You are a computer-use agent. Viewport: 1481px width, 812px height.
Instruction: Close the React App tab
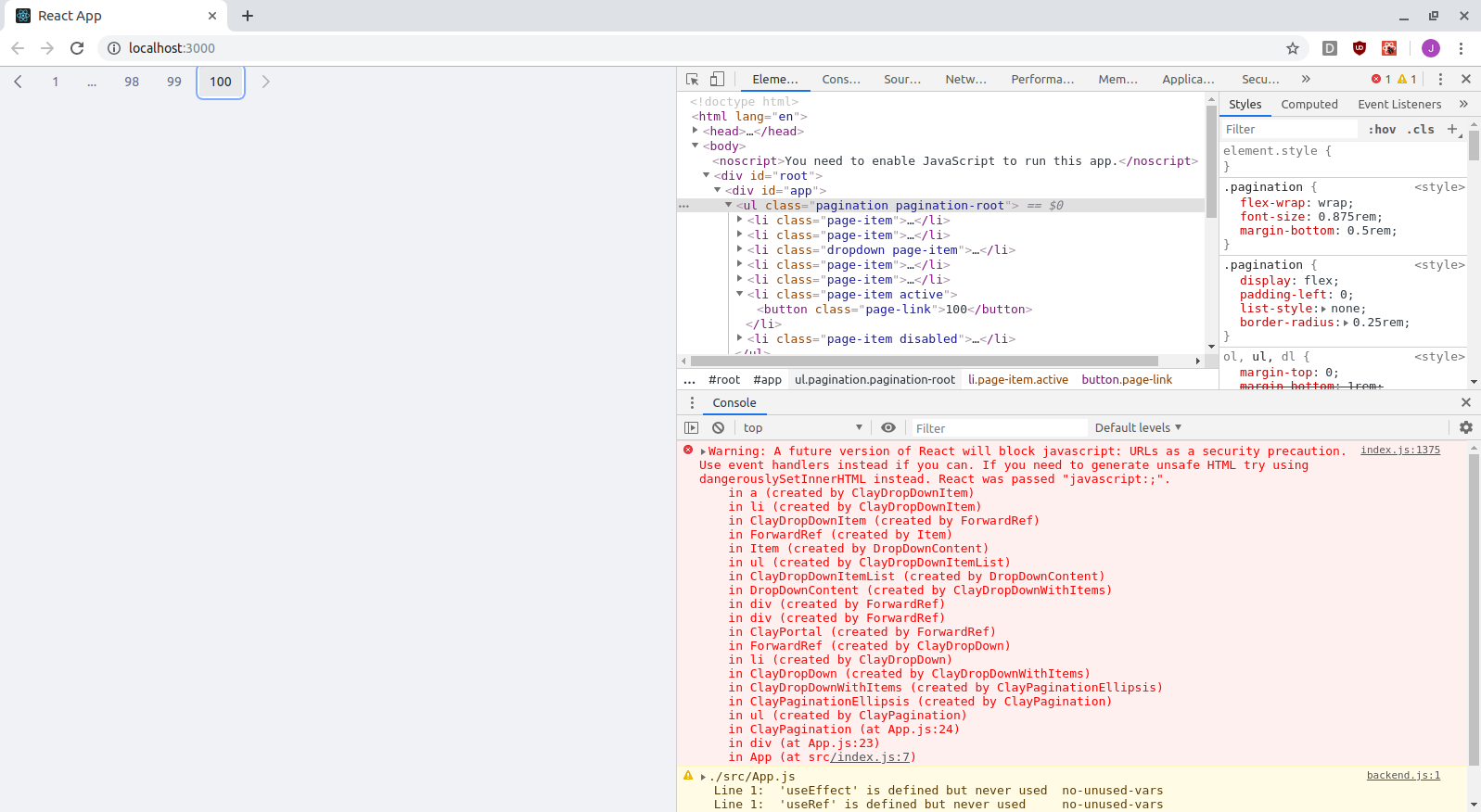click(x=212, y=16)
